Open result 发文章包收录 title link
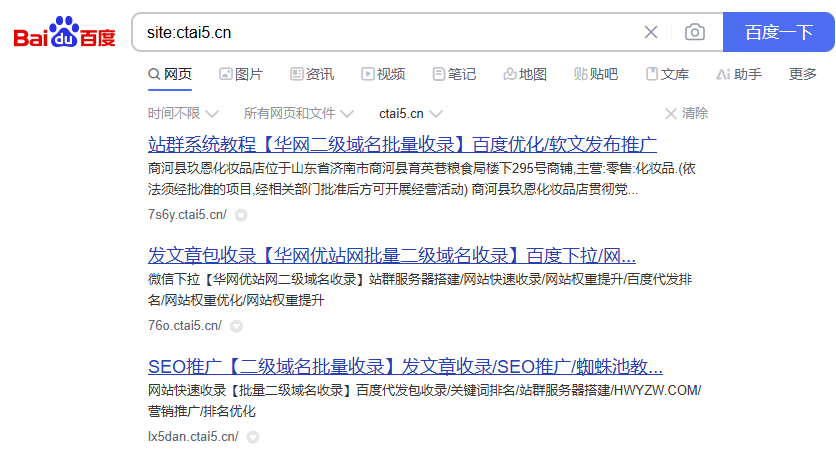Image resolution: width=836 pixels, height=461 pixels. coord(392,256)
